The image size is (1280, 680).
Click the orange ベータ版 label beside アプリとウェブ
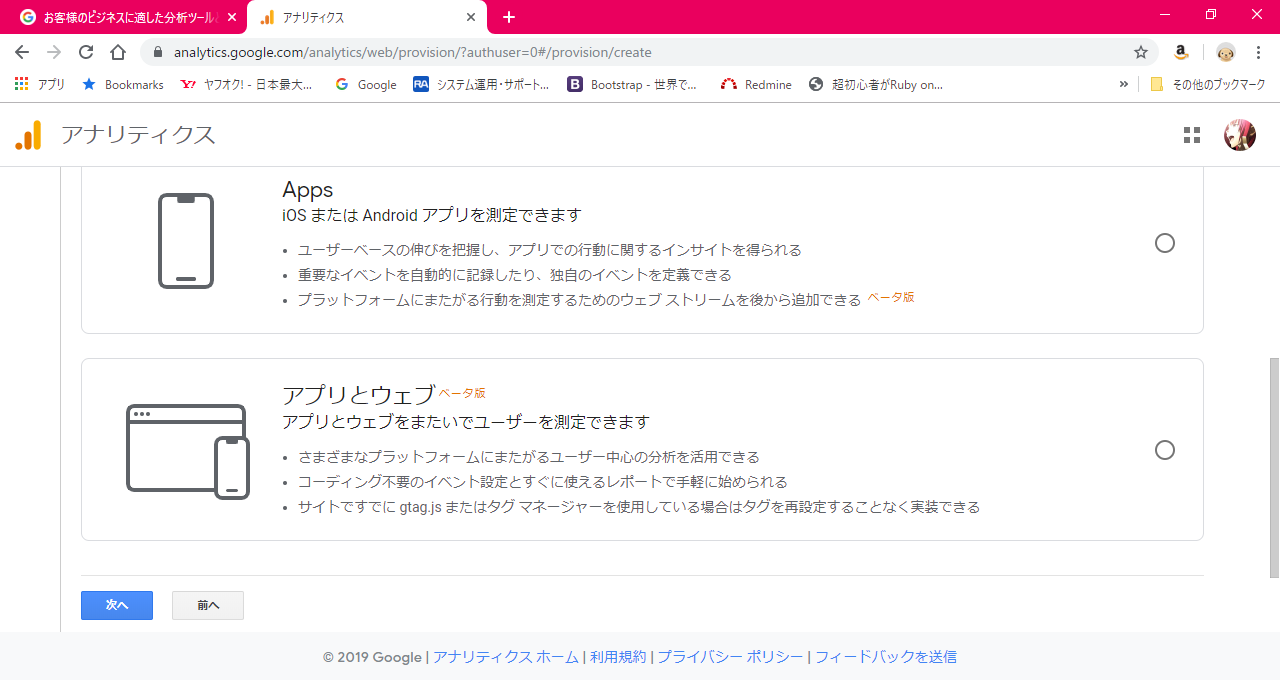pyautogui.click(x=462, y=393)
